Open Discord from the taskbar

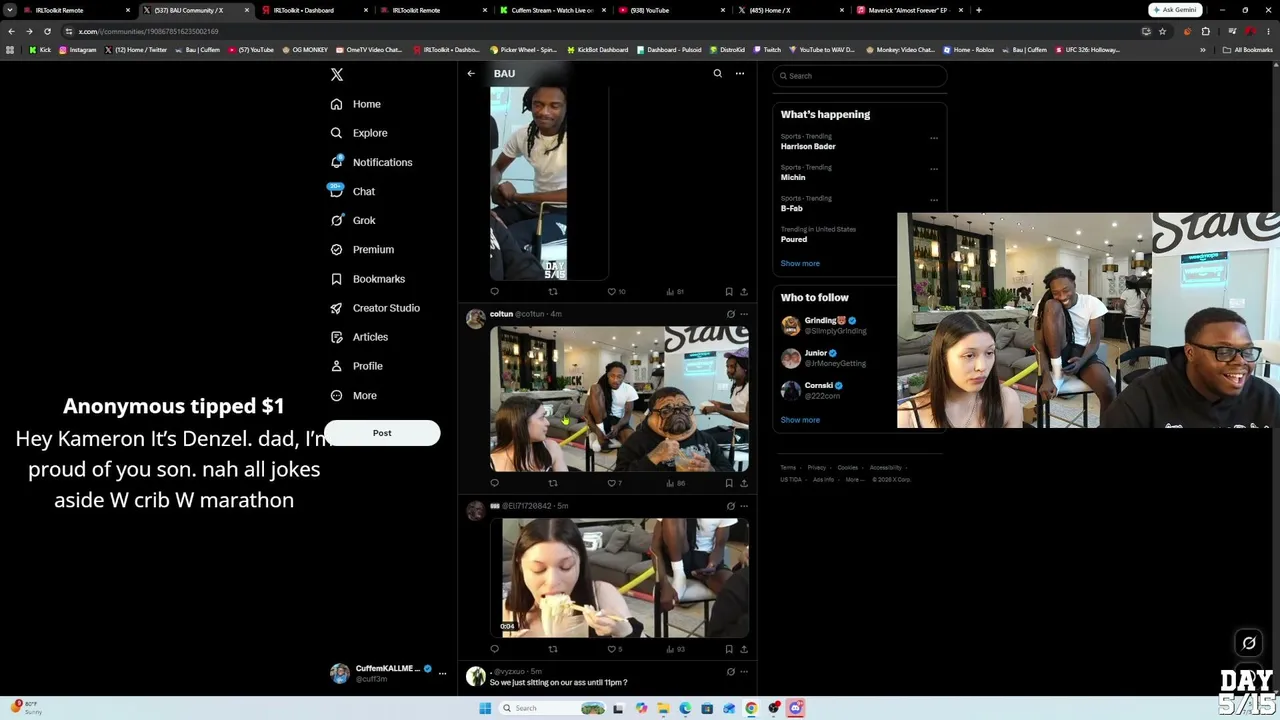pos(795,708)
